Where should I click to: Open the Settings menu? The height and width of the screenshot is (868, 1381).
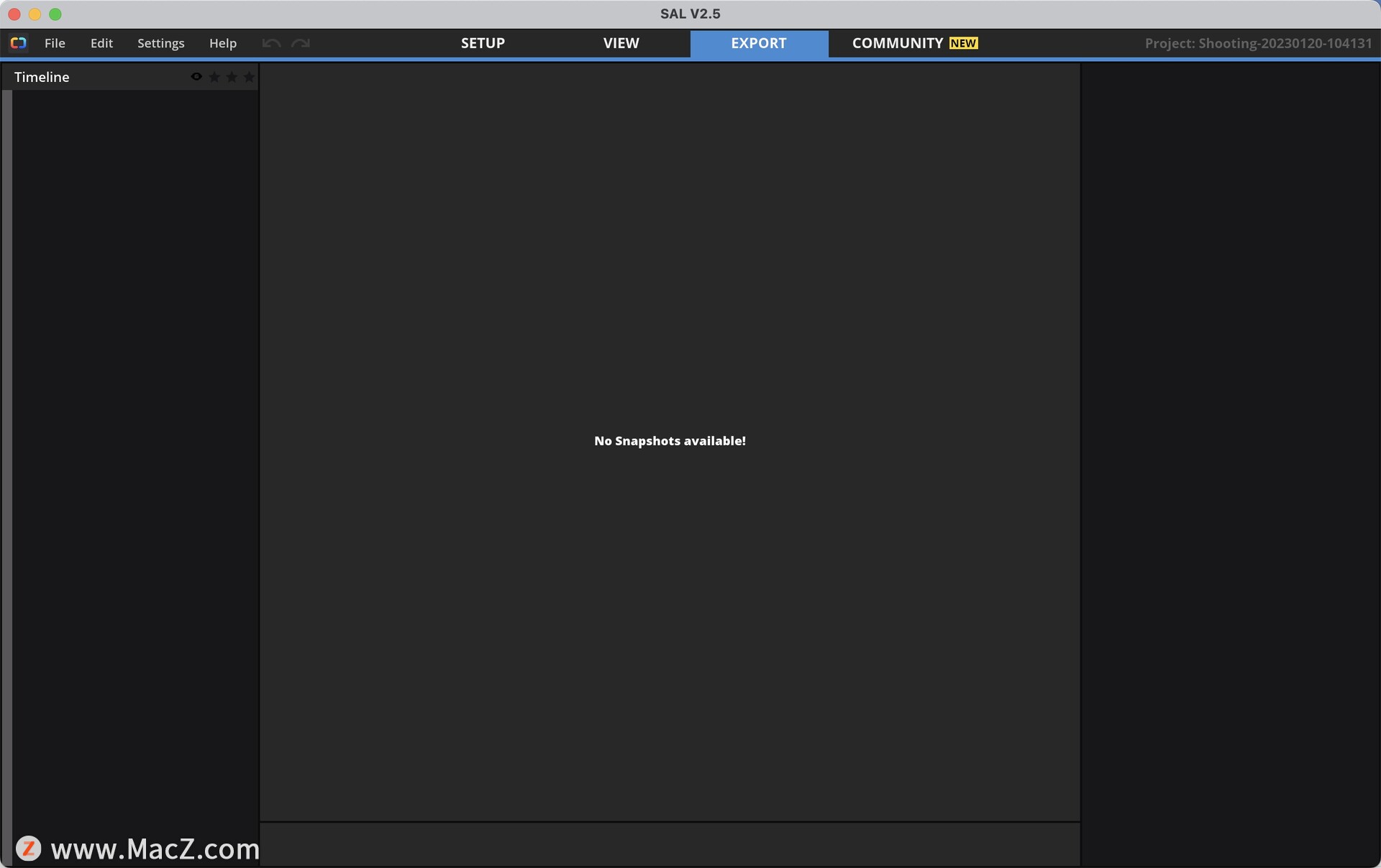160,43
